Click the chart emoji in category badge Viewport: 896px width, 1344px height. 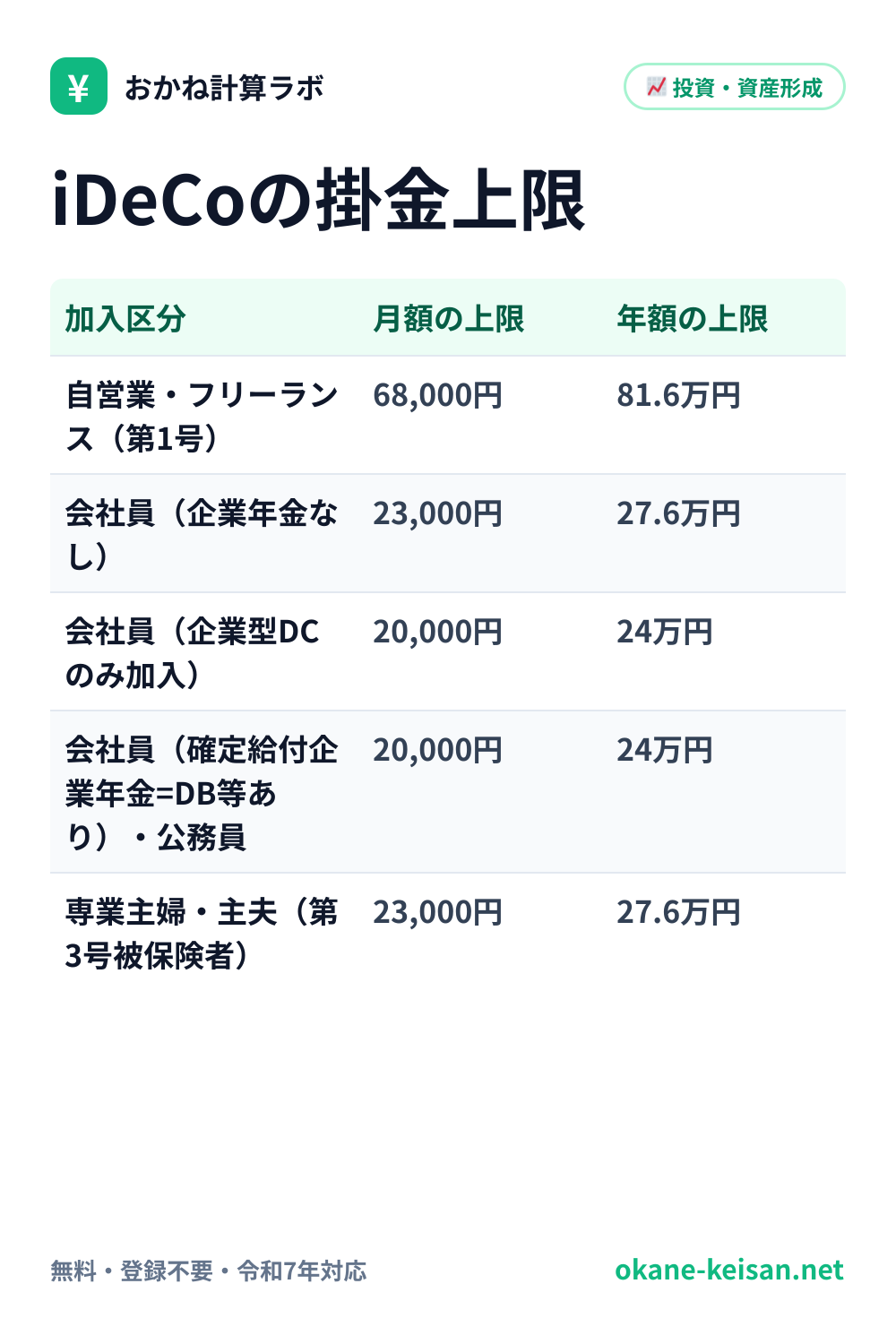coord(657,87)
